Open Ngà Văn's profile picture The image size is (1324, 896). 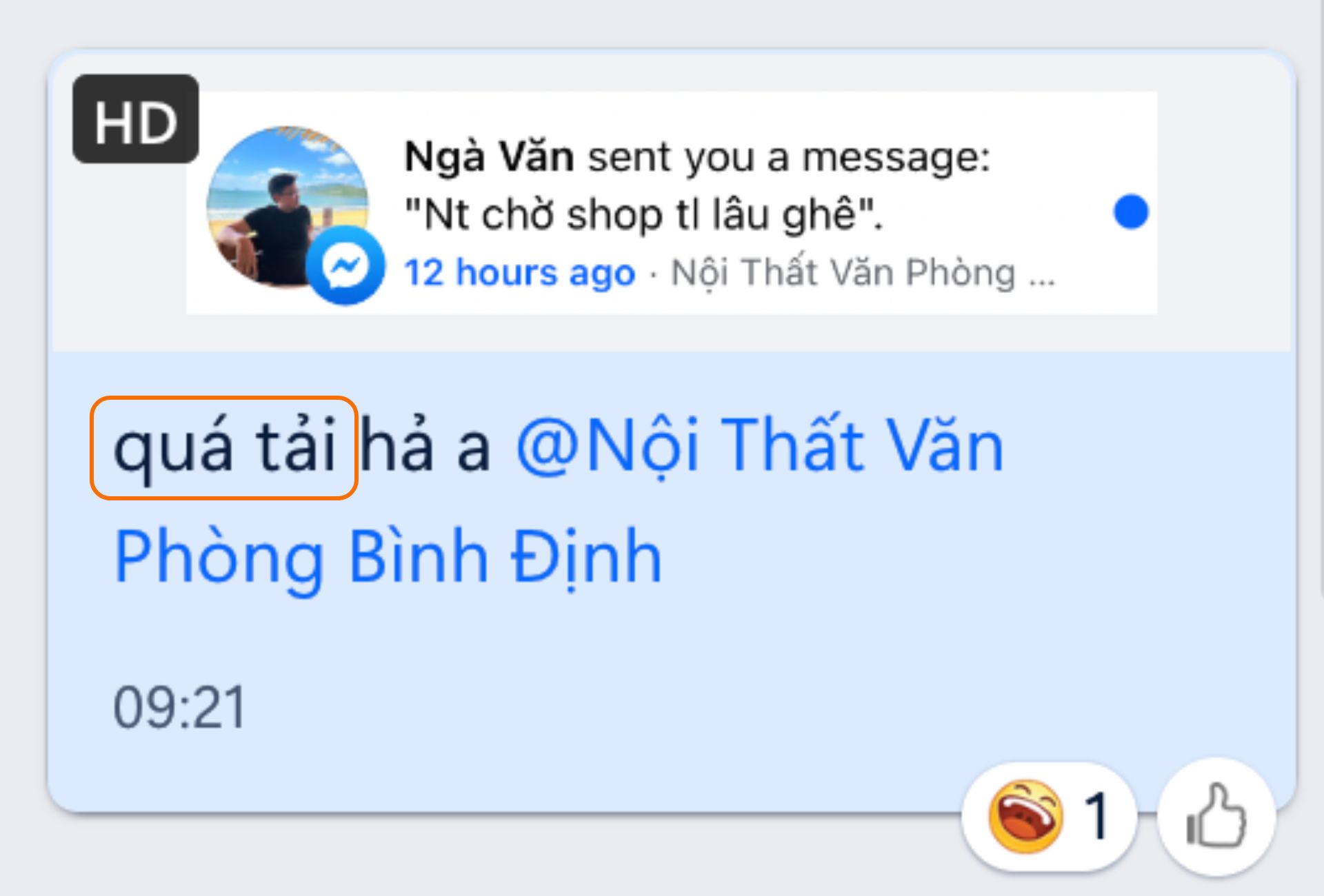pos(287,205)
